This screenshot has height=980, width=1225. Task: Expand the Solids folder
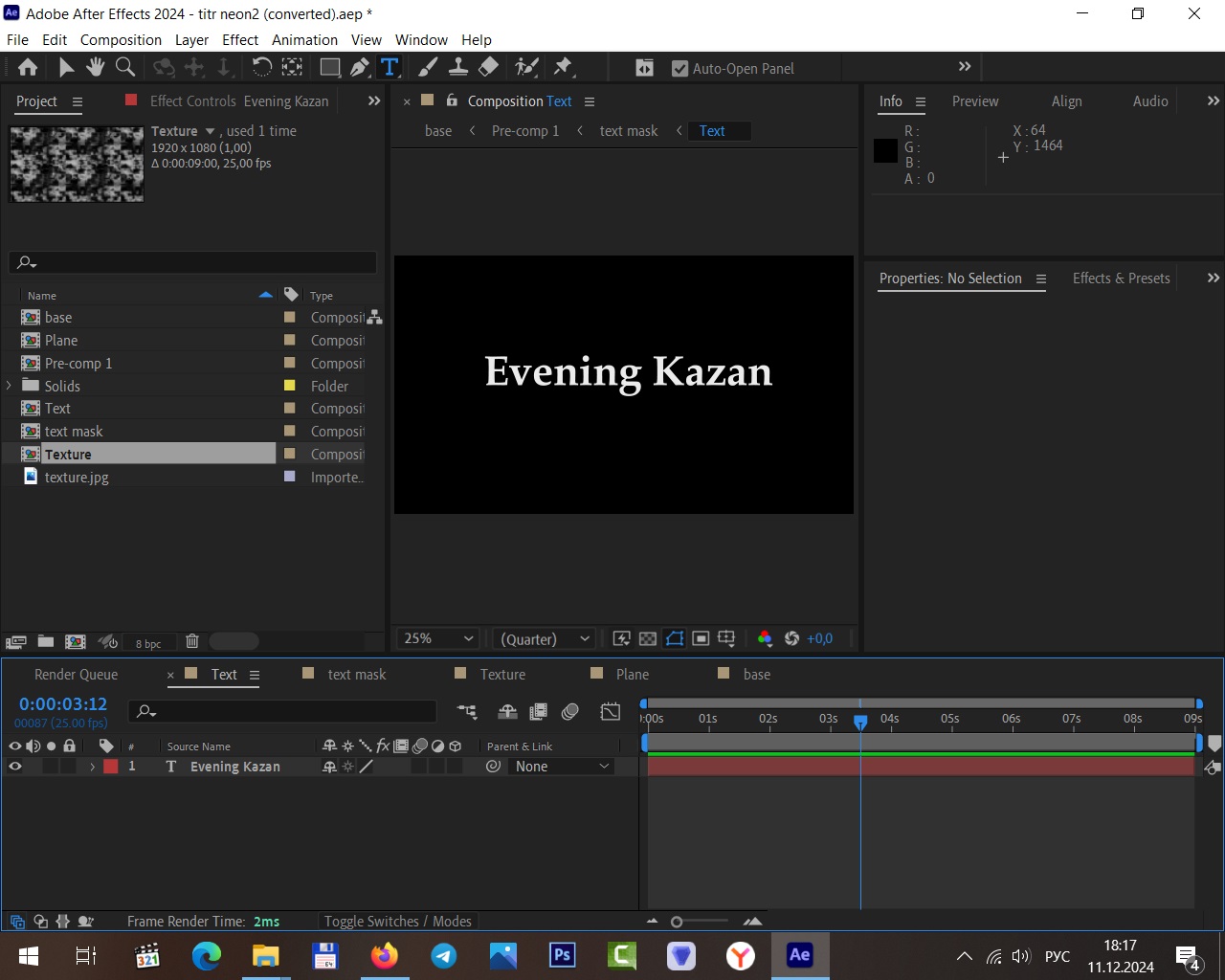[10, 386]
